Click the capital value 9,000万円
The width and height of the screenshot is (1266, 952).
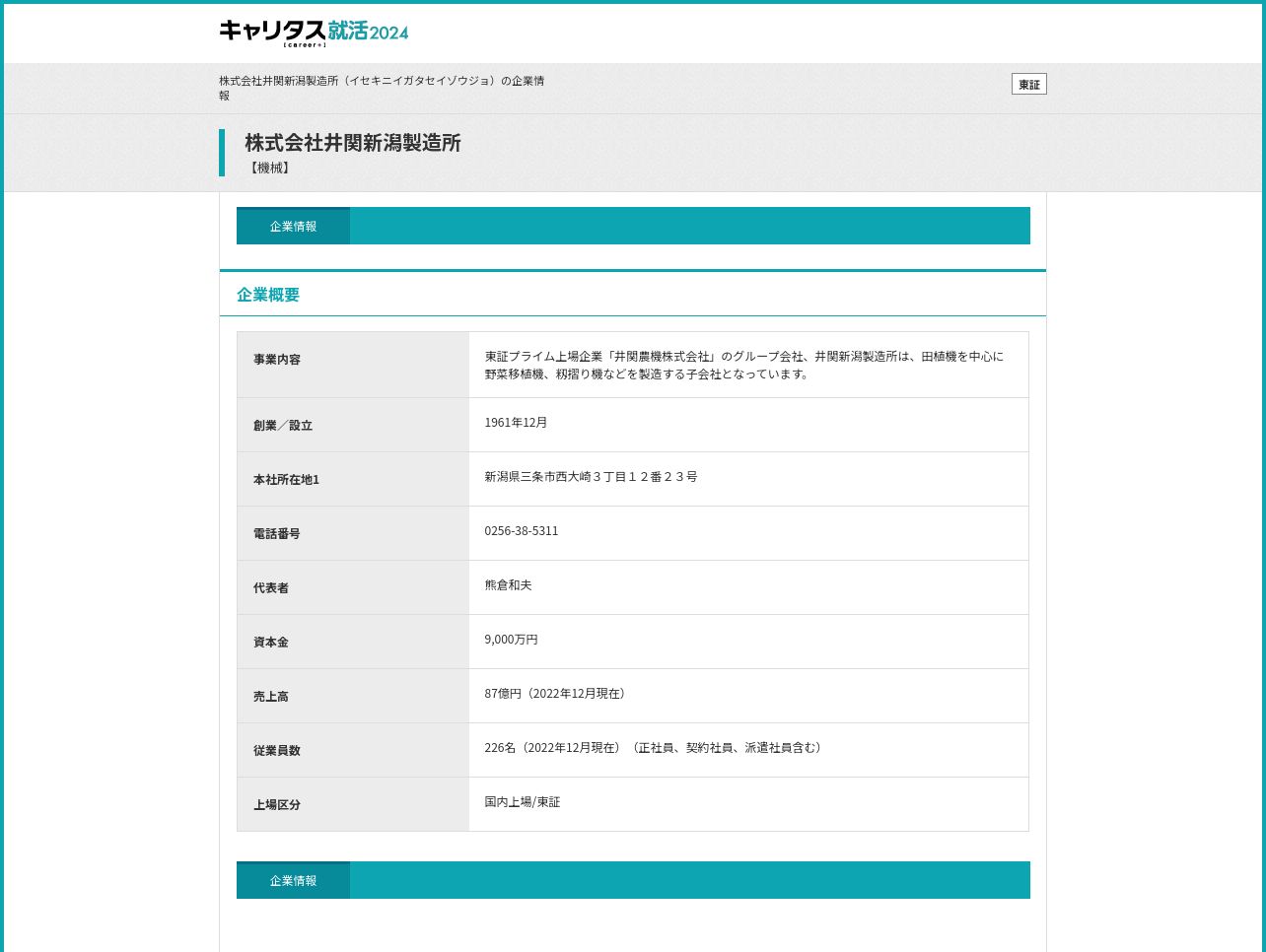[511, 640]
